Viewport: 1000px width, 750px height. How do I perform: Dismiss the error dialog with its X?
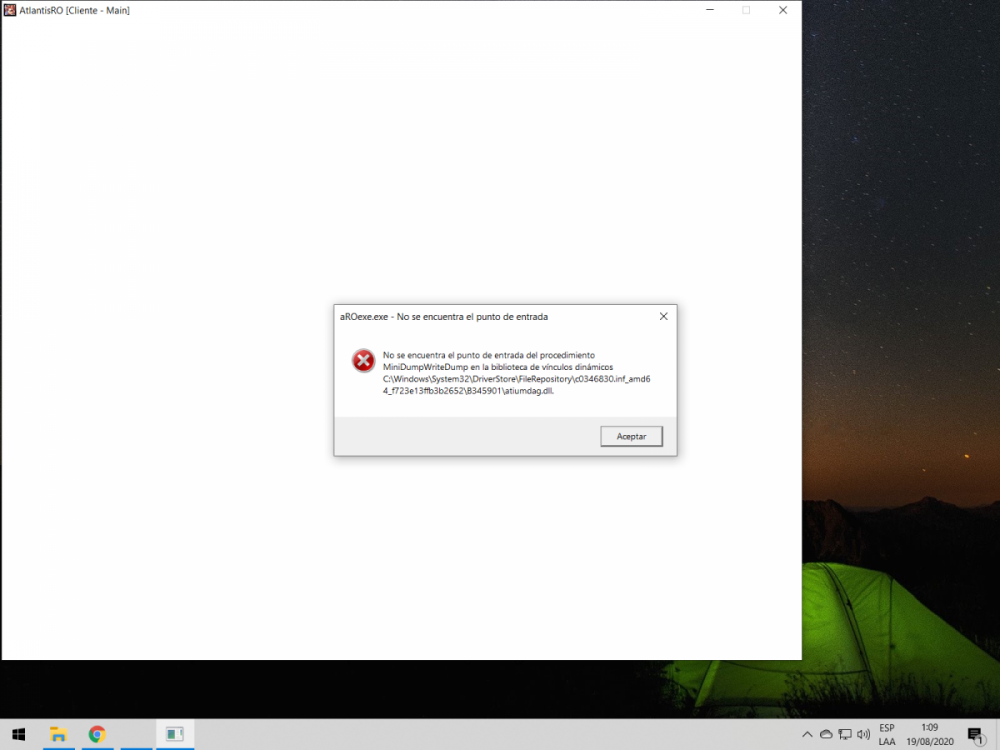(x=663, y=316)
